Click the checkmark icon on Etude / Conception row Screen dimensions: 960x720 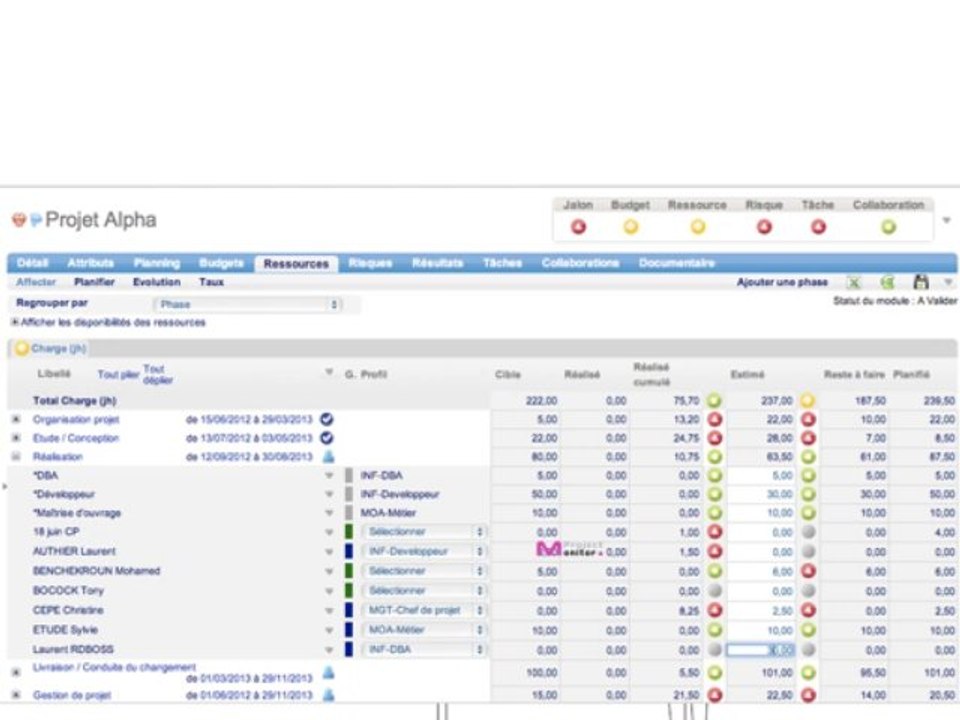(x=327, y=438)
